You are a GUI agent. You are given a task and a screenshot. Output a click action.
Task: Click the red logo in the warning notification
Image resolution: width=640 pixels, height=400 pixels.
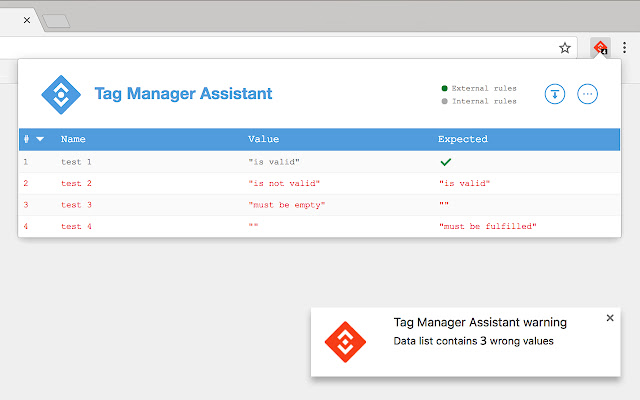[x=345, y=342]
